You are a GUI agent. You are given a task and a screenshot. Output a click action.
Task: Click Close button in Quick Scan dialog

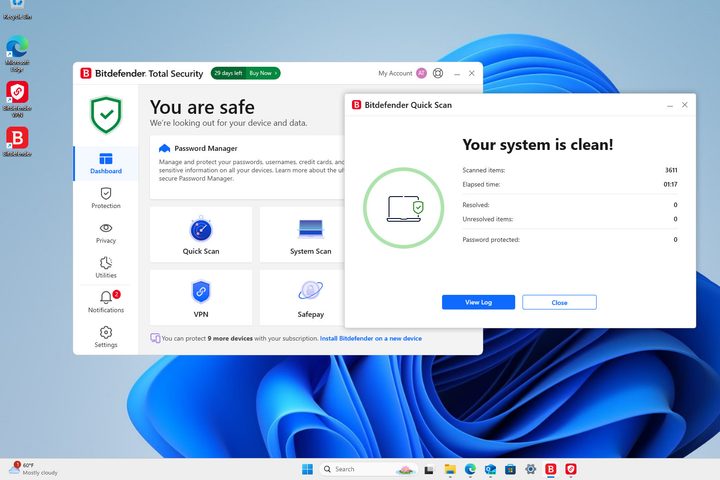(559, 302)
